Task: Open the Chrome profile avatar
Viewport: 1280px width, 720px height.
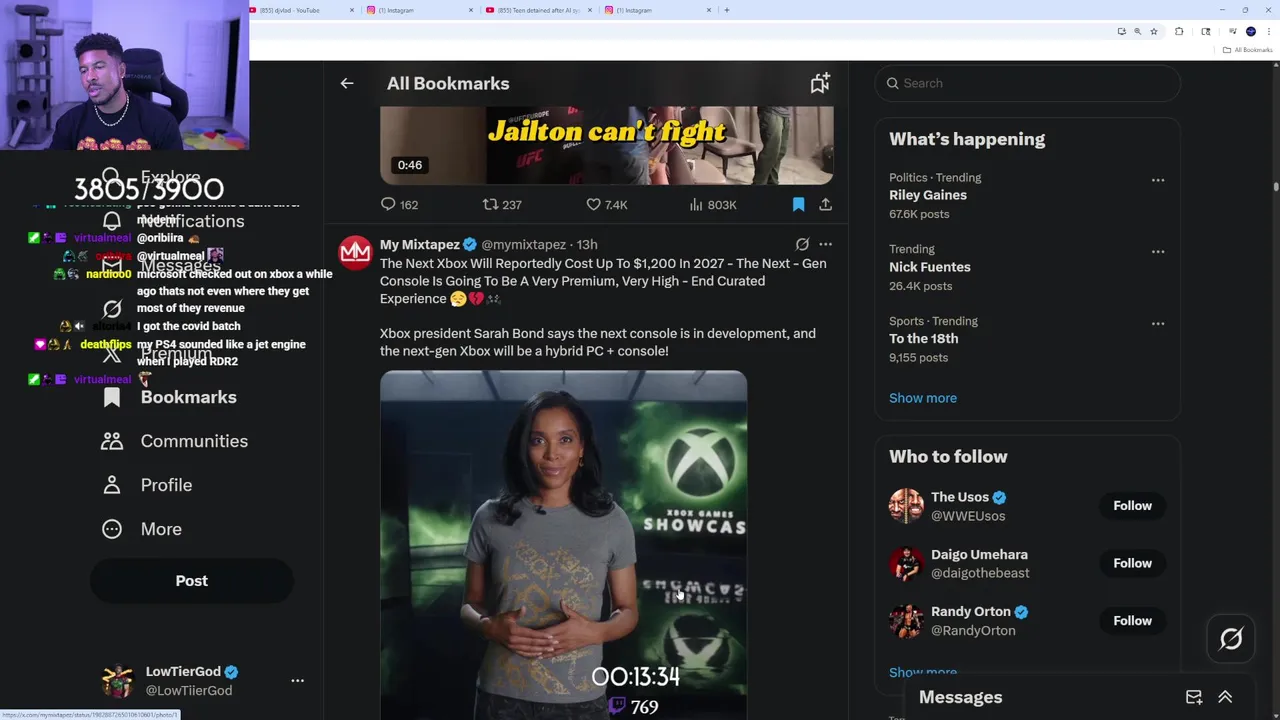Action: [x=1251, y=32]
